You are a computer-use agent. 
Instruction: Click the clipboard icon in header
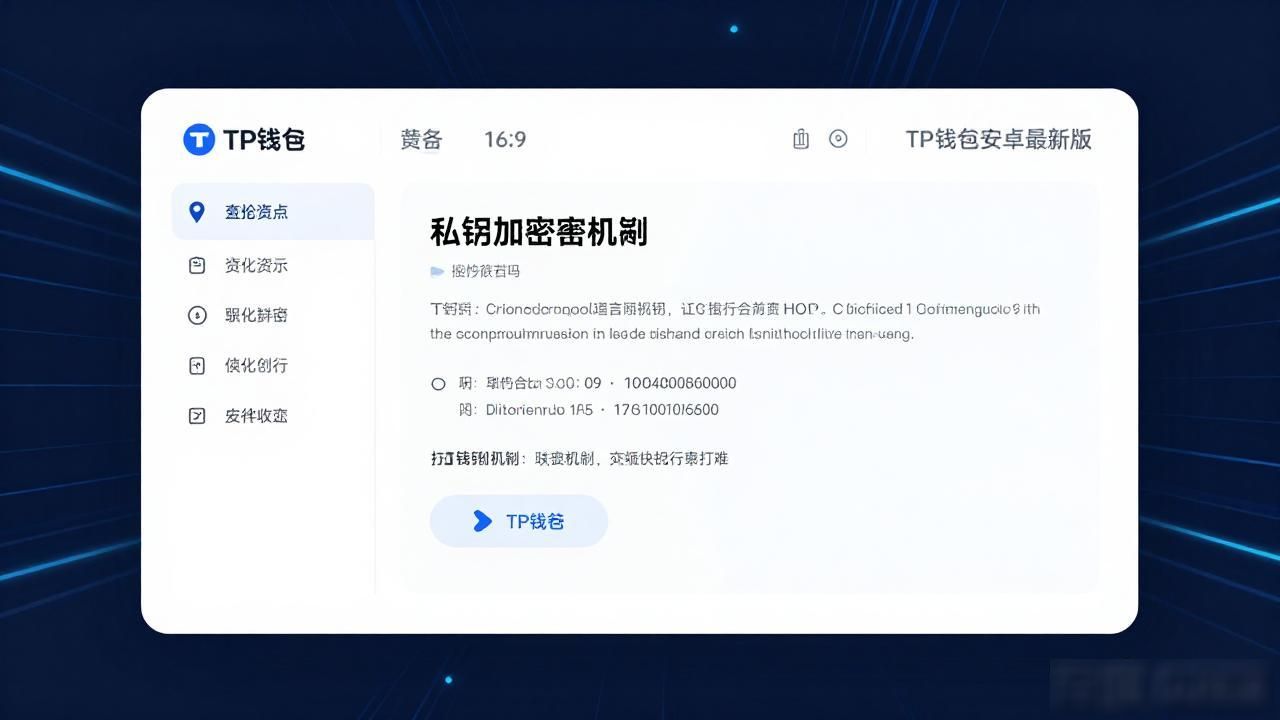click(x=800, y=139)
